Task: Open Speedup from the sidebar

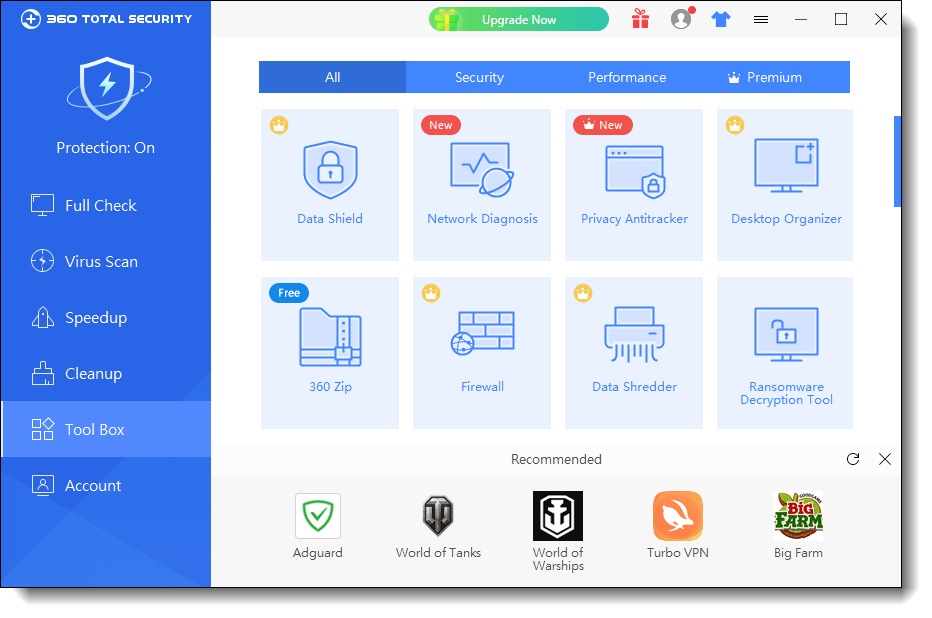Action: pos(106,317)
